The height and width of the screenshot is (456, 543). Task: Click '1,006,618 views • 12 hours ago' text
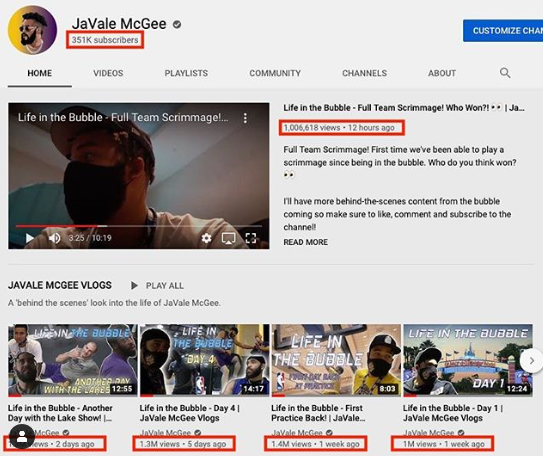click(x=339, y=128)
